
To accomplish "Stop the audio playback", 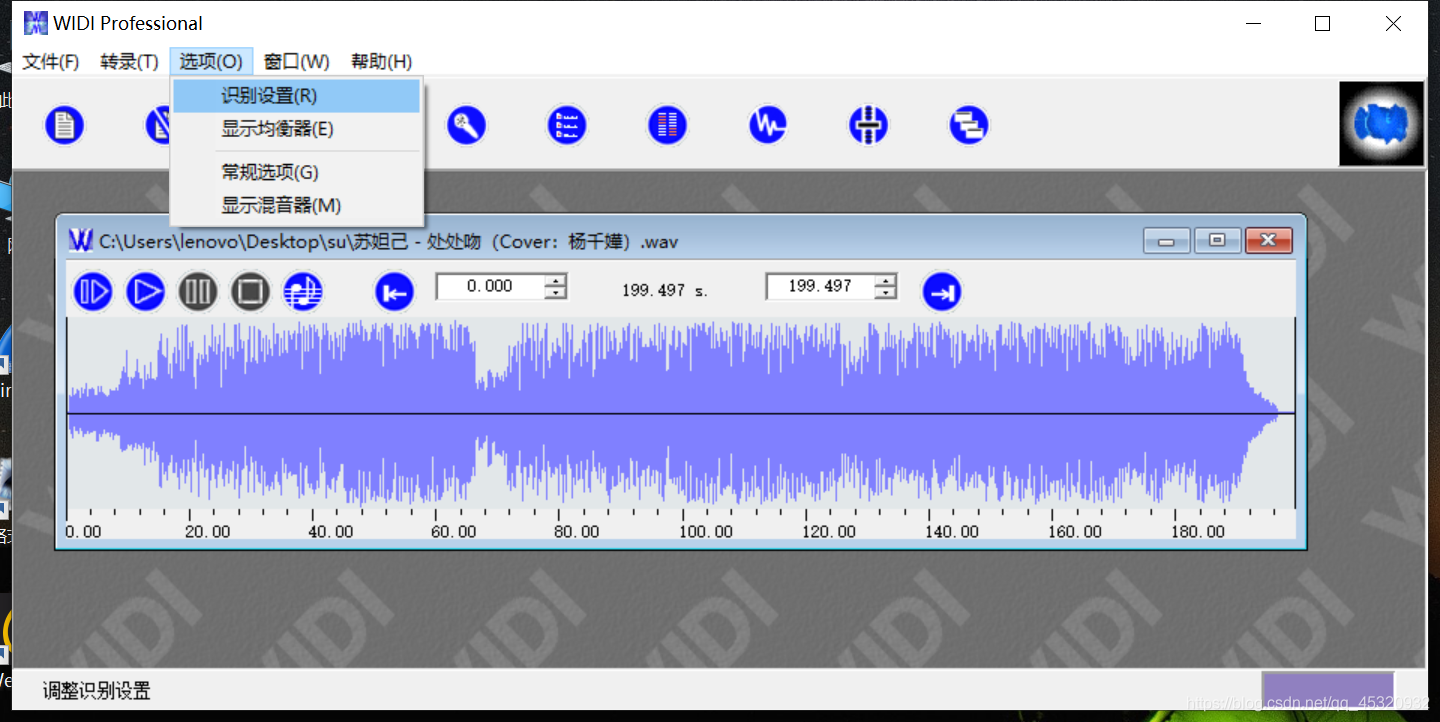I will (250, 292).
